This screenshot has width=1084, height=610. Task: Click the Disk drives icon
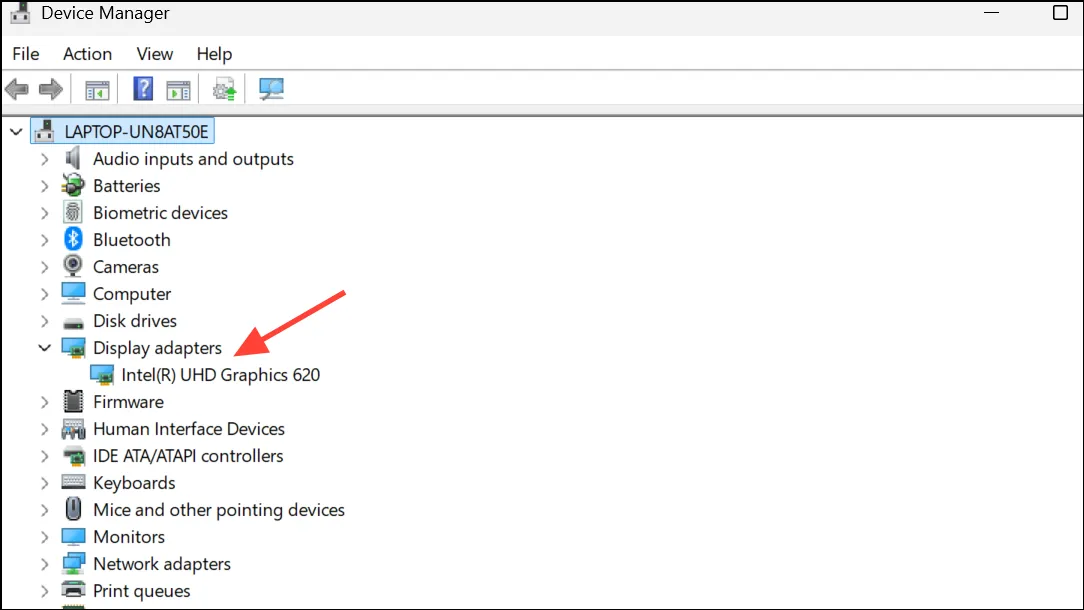click(x=73, y=323)
